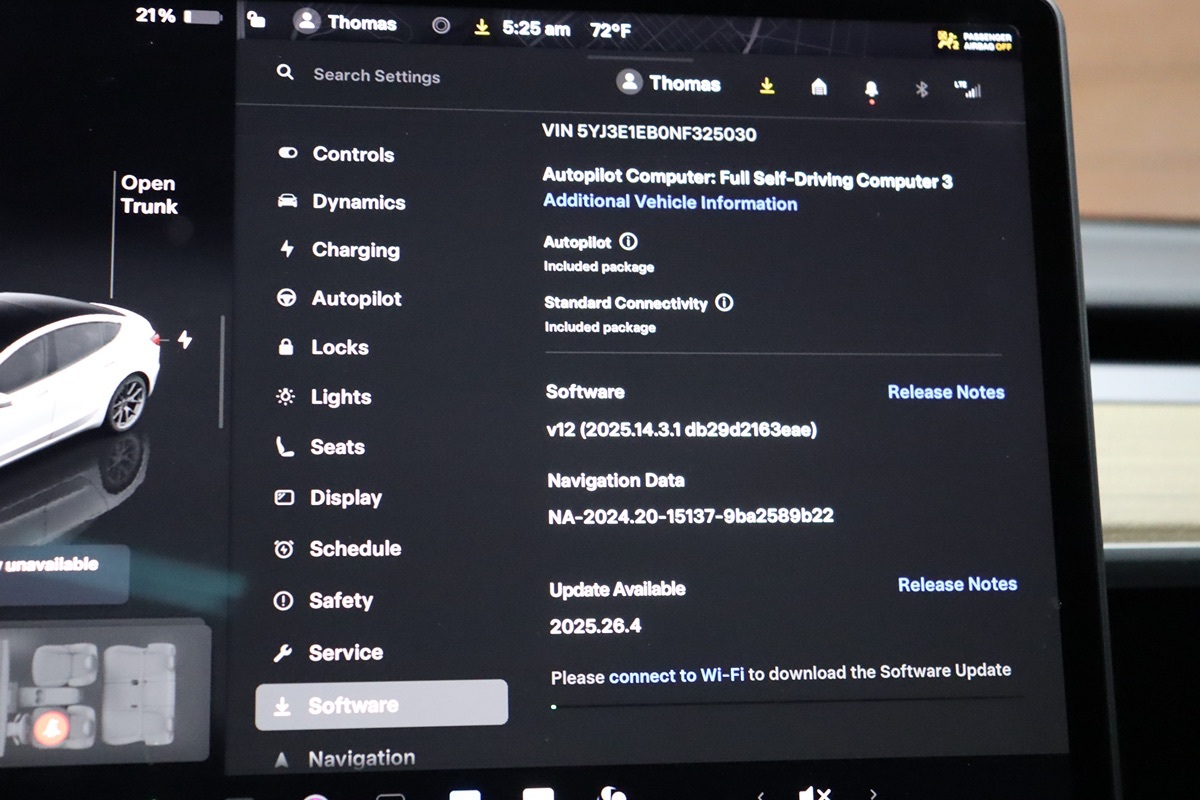Tap the software download icon in status bar
The height and width of the screenshot is (800, 1200).
(482, 28)
